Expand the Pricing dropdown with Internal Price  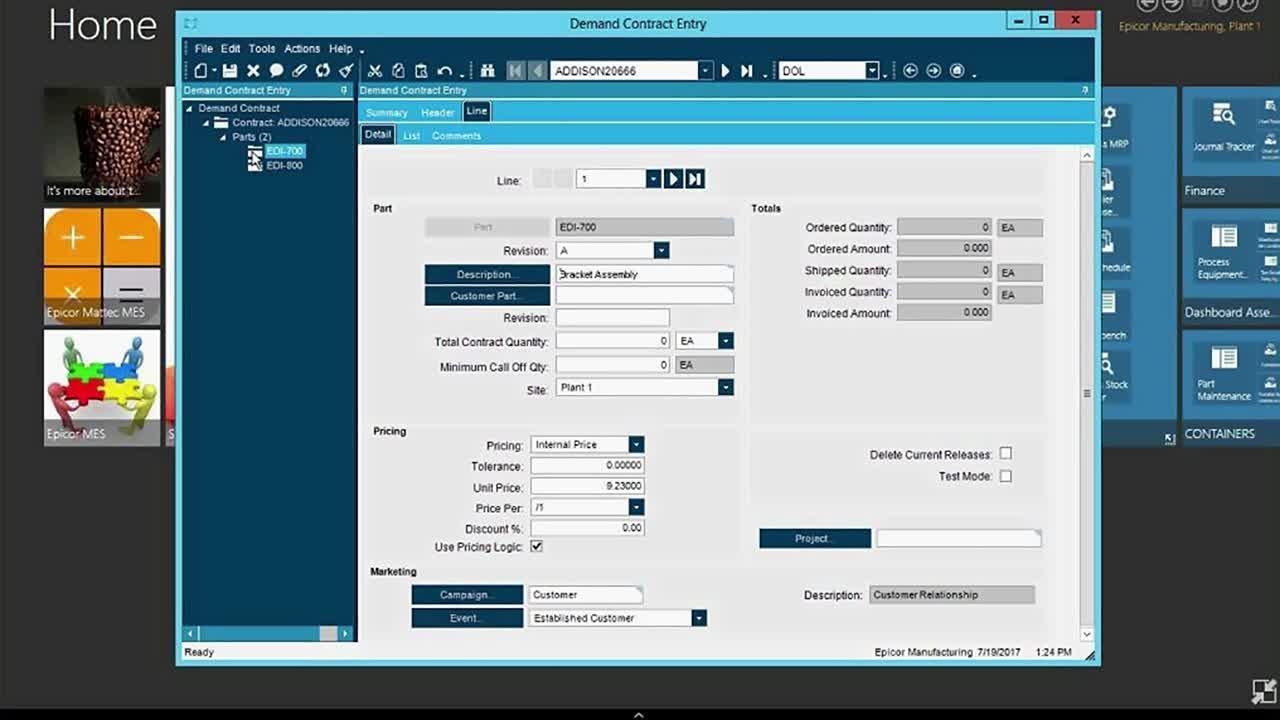pyautogui.click(x=636, y=445)
